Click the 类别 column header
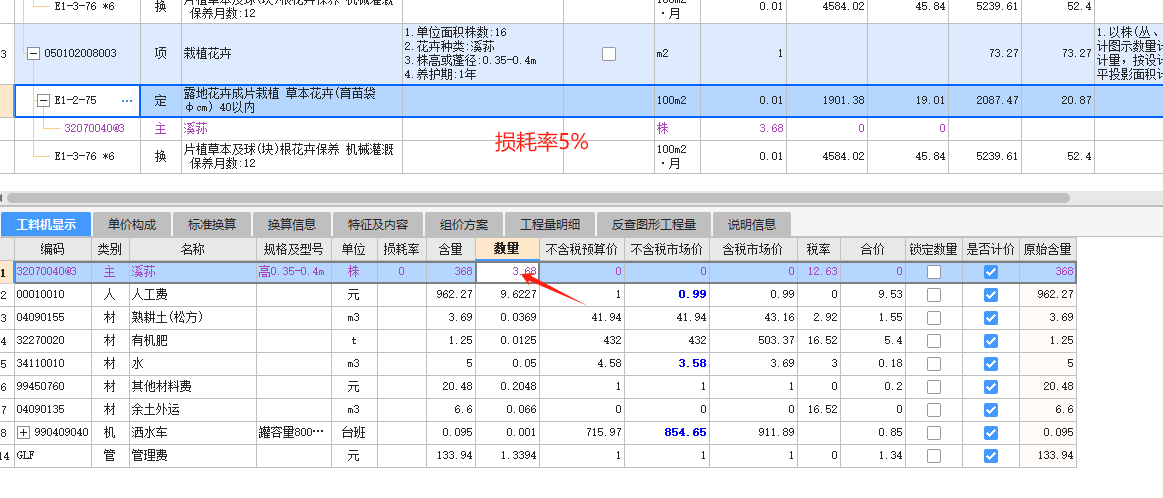Image resolution: width=1163 pixels, height=498 pixels. [x=110, y=249]
